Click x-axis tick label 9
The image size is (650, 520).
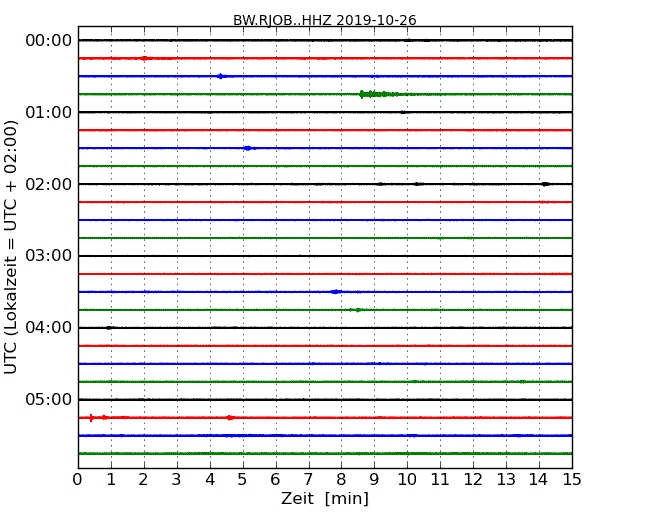374,480
